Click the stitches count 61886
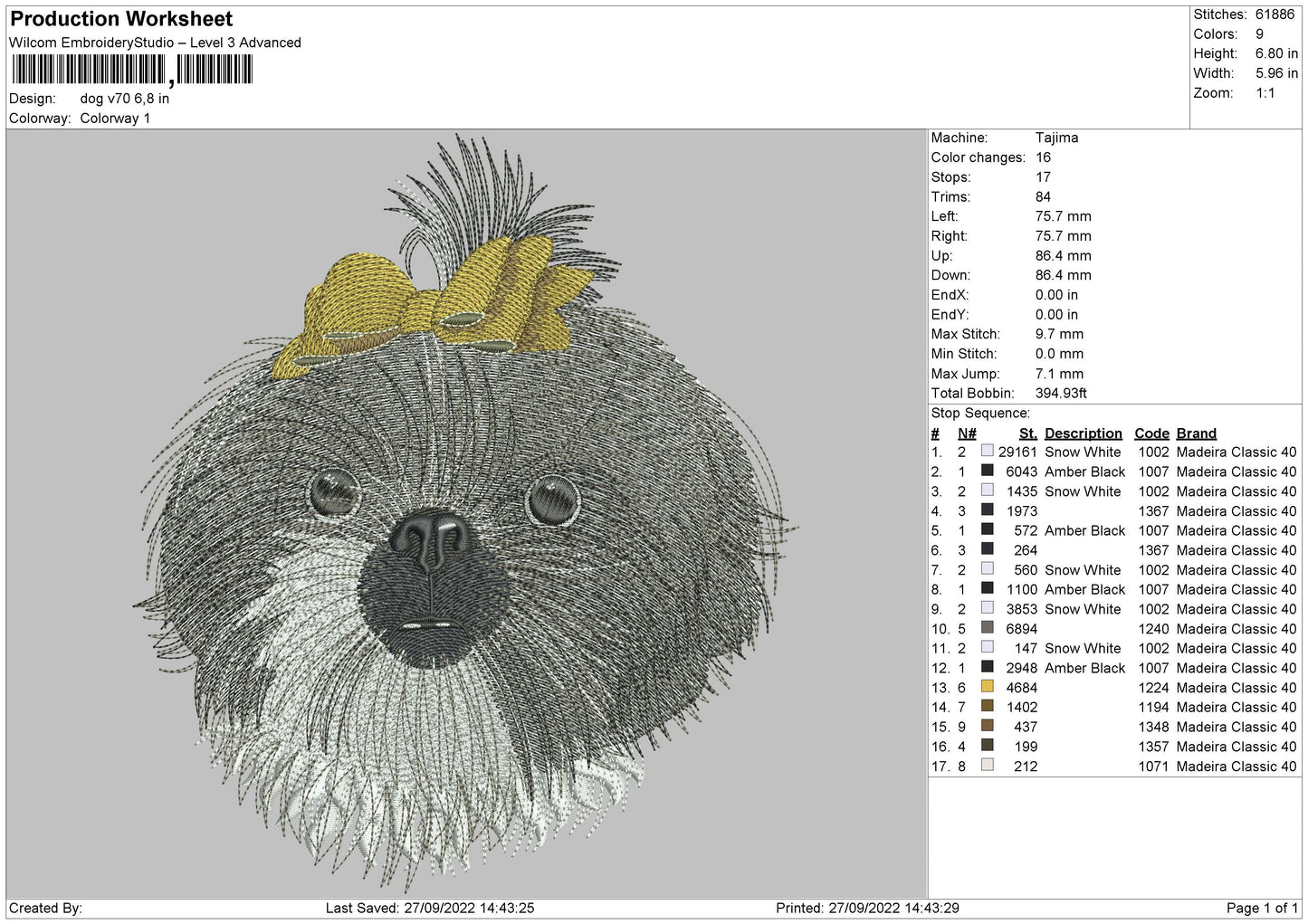1308x924 pixels. [x=1275, y=14]
